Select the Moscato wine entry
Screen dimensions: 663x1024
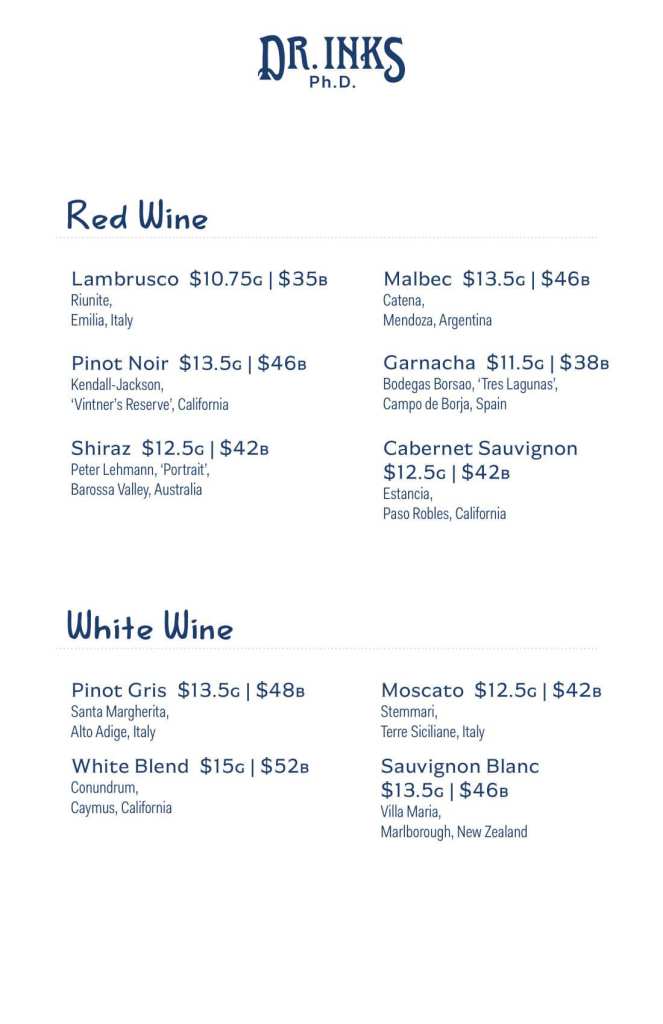coord(491,711)
